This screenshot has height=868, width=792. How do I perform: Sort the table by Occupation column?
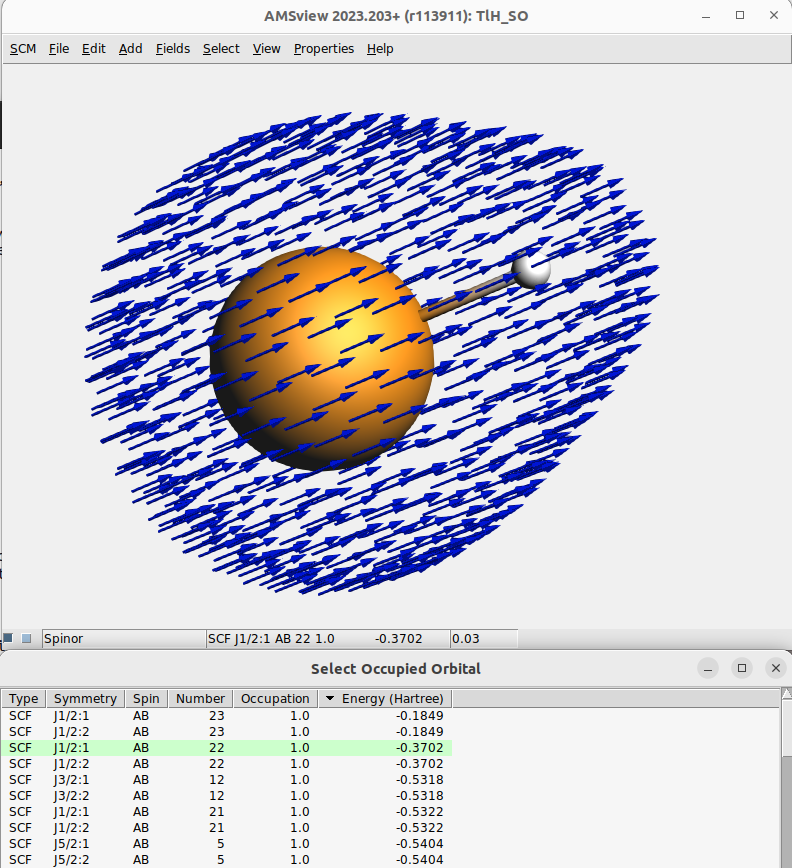(275, 698)
